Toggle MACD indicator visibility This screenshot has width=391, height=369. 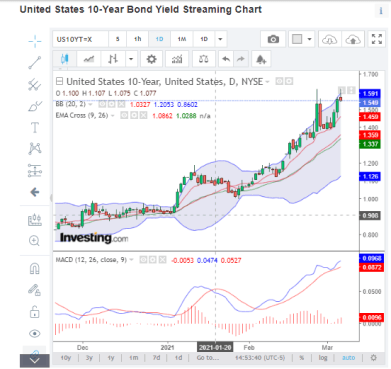pos(143,260)
